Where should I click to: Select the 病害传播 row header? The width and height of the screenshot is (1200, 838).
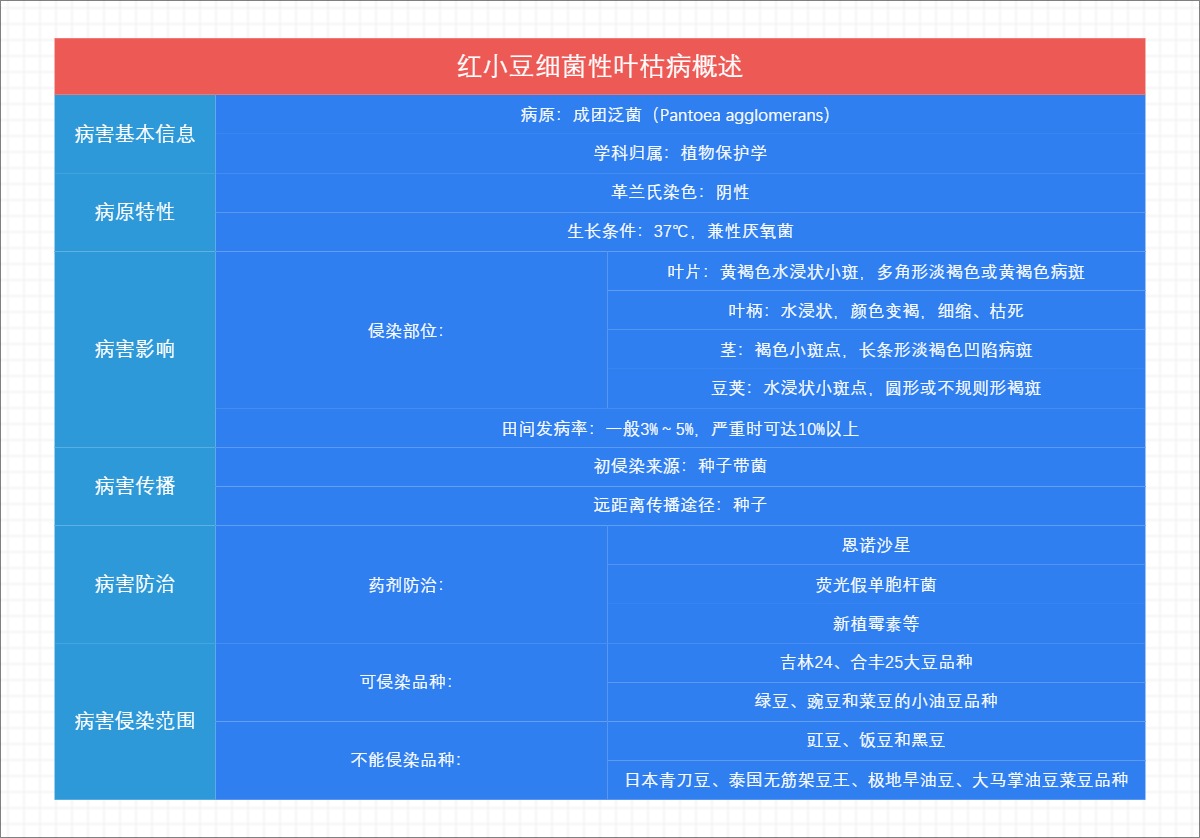click(135, 485)
